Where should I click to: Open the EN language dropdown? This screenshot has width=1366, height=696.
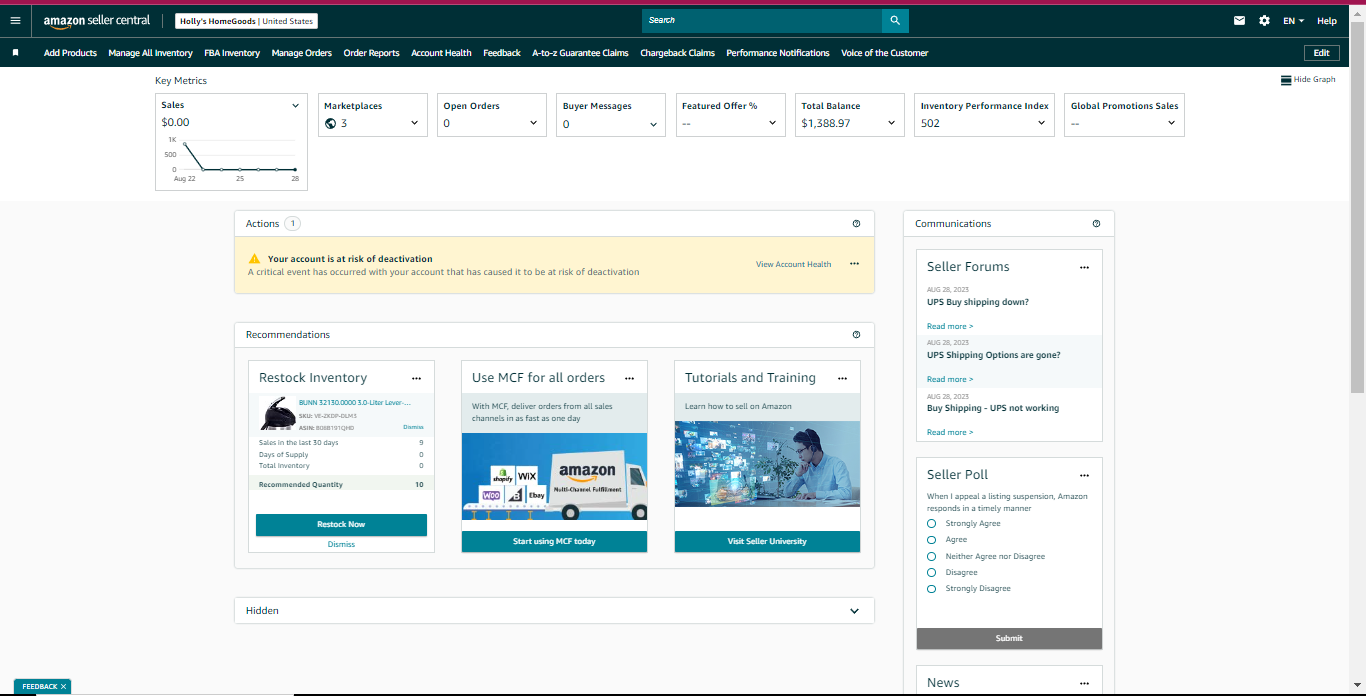pos(1294,20)
